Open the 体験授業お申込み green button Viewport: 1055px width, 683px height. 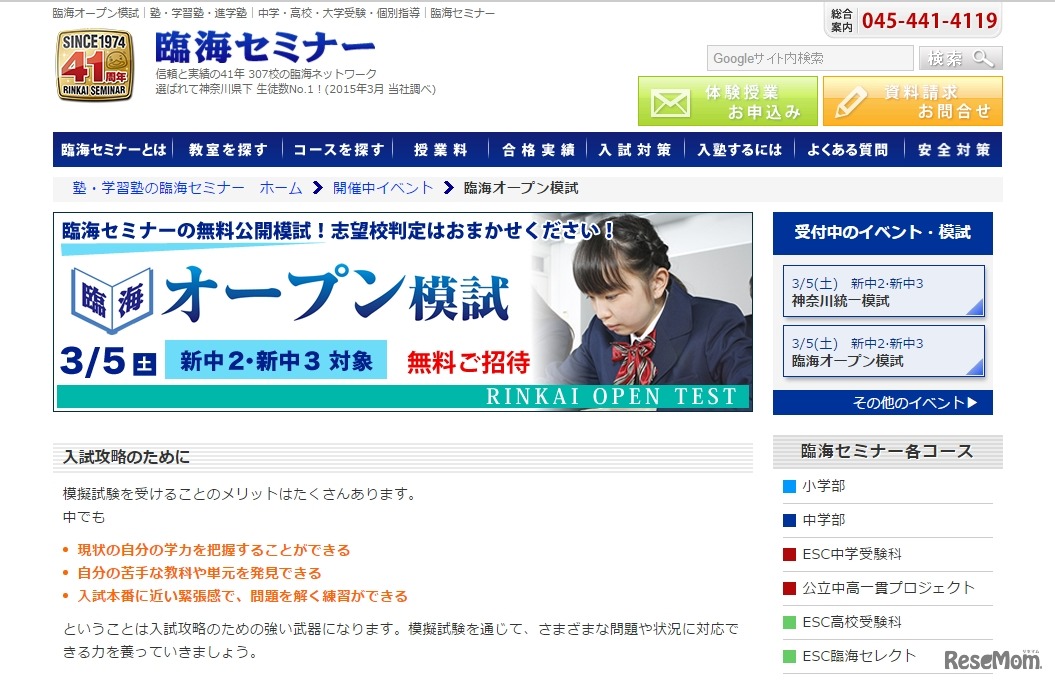coord(727,101)
